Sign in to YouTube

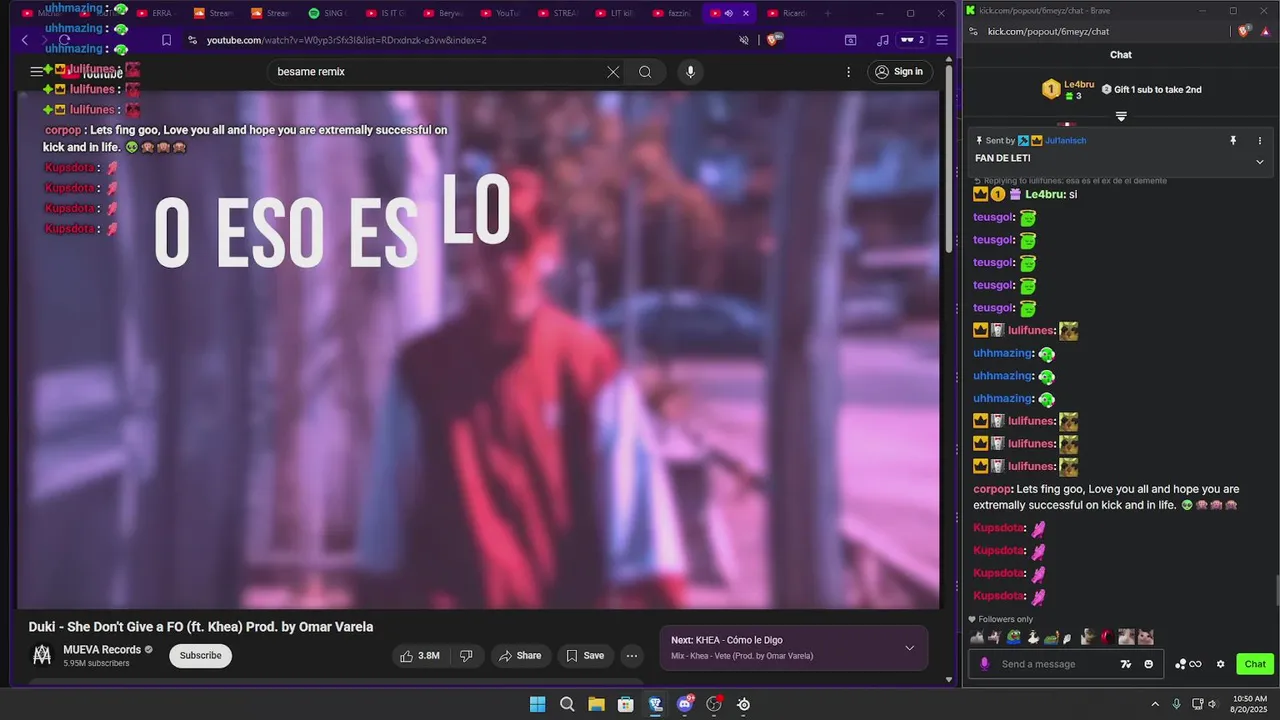(898, 72)
